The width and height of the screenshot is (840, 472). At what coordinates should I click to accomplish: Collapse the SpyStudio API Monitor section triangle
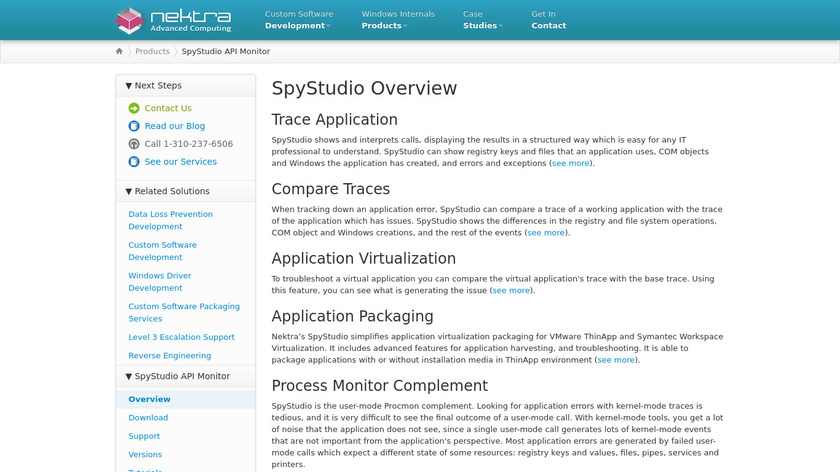(x=129, y=377)
